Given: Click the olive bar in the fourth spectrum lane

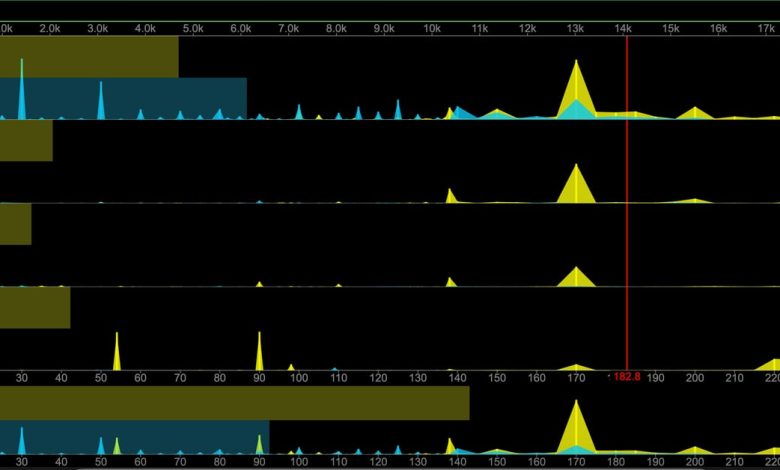Looking at the screenshot, I should pos(35,307).
